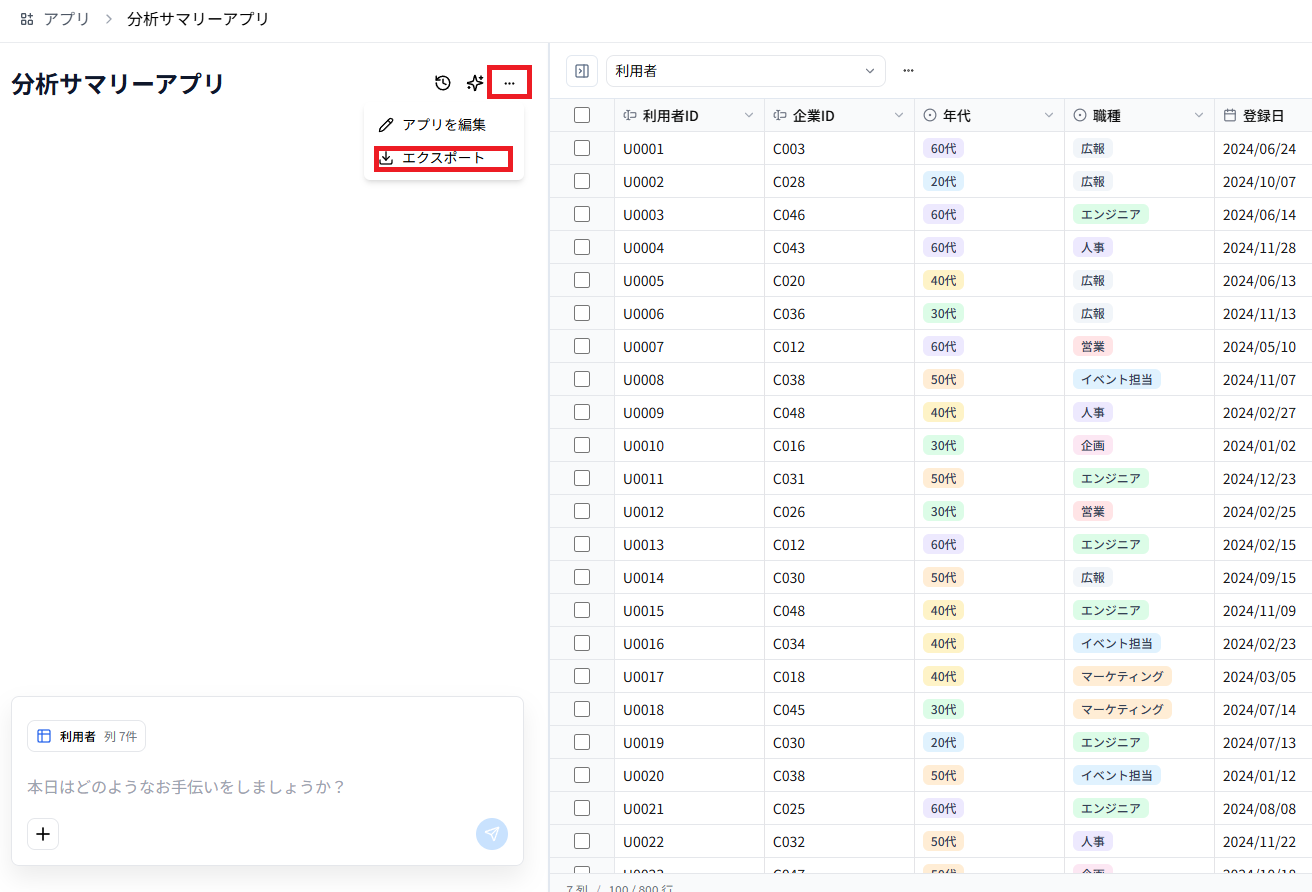
Task: Click the select-type icon in 職種 header
Action: point(1080,116)
